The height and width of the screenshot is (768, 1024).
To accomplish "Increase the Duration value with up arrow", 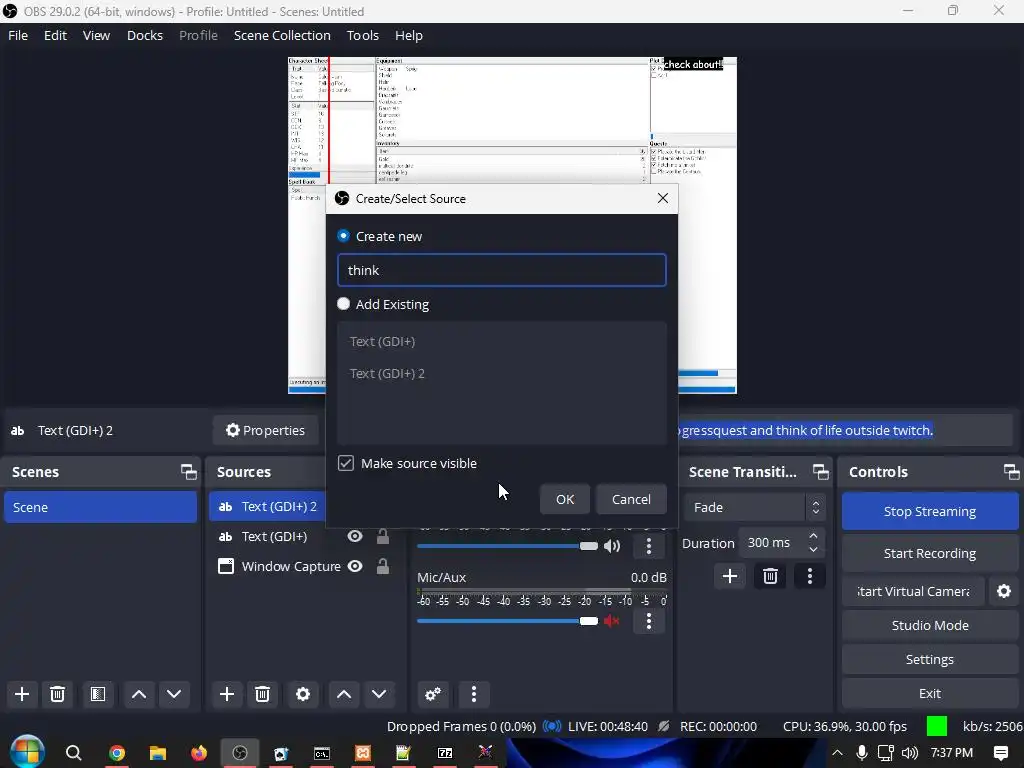I will (813, 536).
